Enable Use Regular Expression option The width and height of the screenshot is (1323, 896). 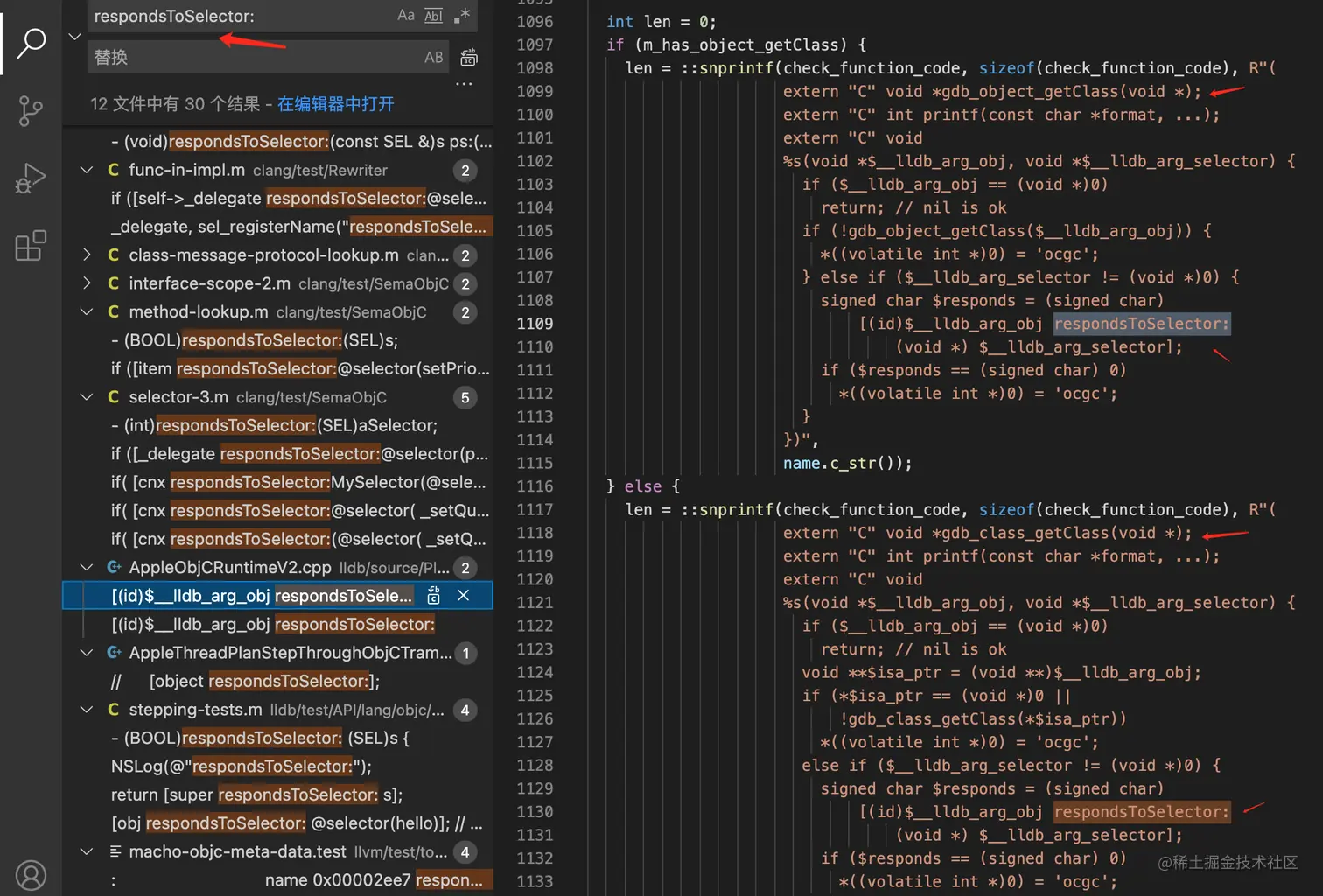(463, 16)
